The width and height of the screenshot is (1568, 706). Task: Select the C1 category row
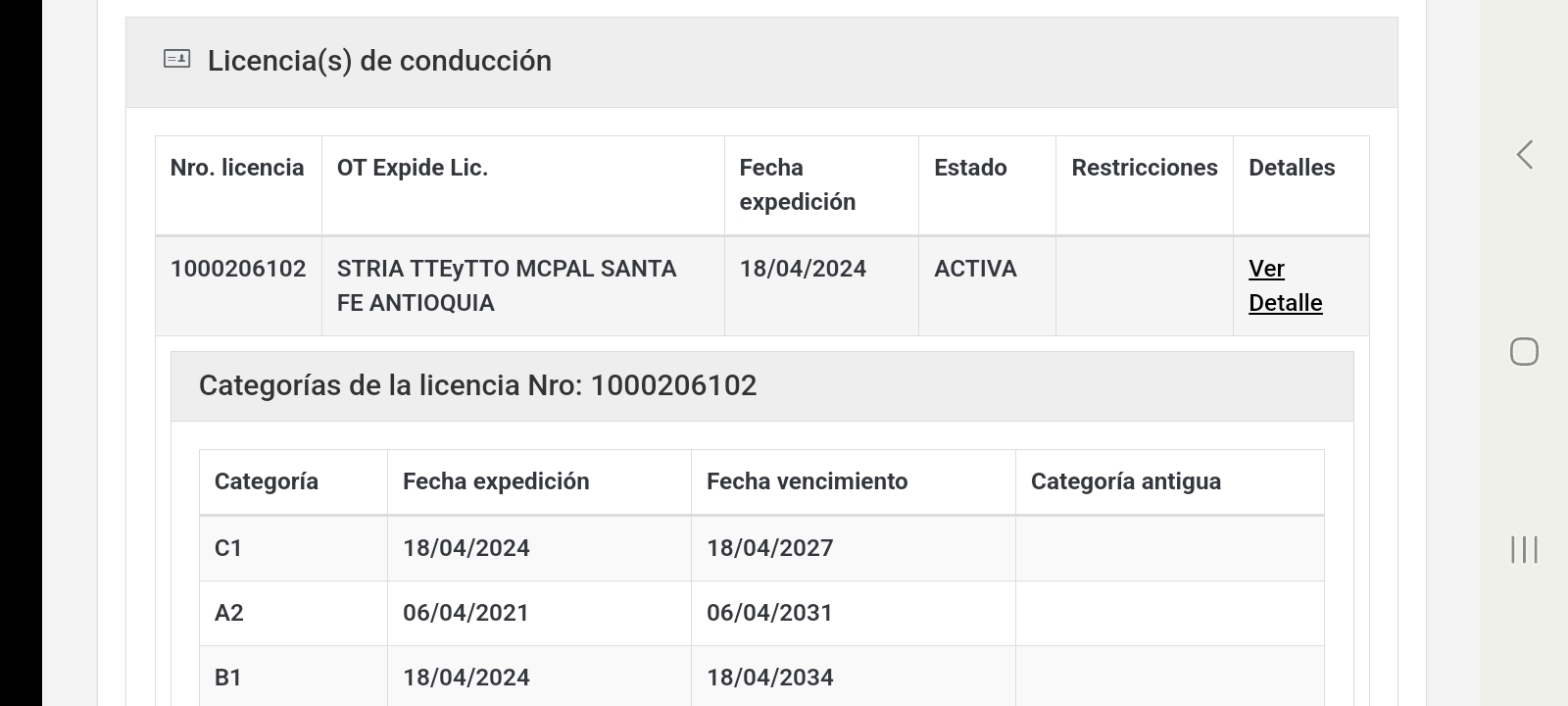point(228,548)
